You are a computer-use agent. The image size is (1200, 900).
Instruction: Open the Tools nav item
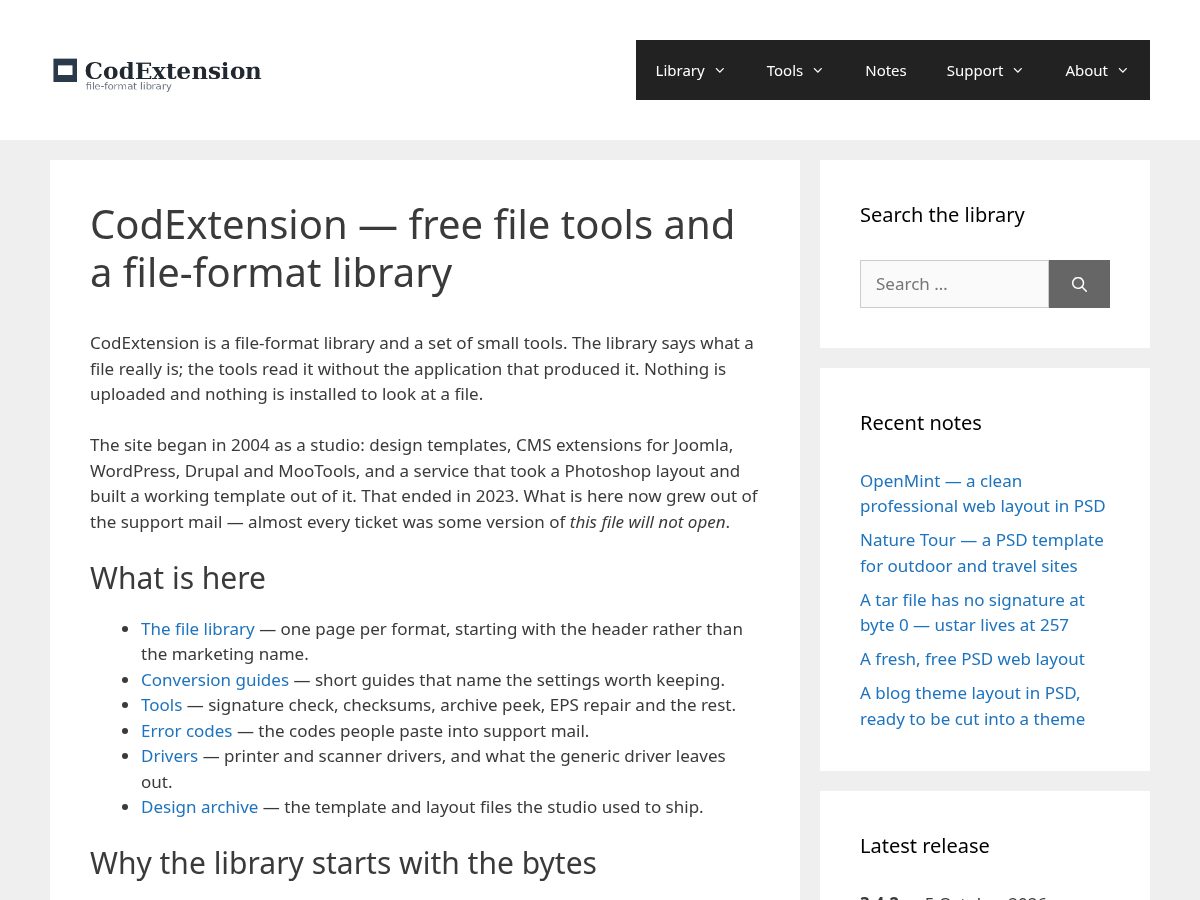pyautogui.click(x=785, y=70)
